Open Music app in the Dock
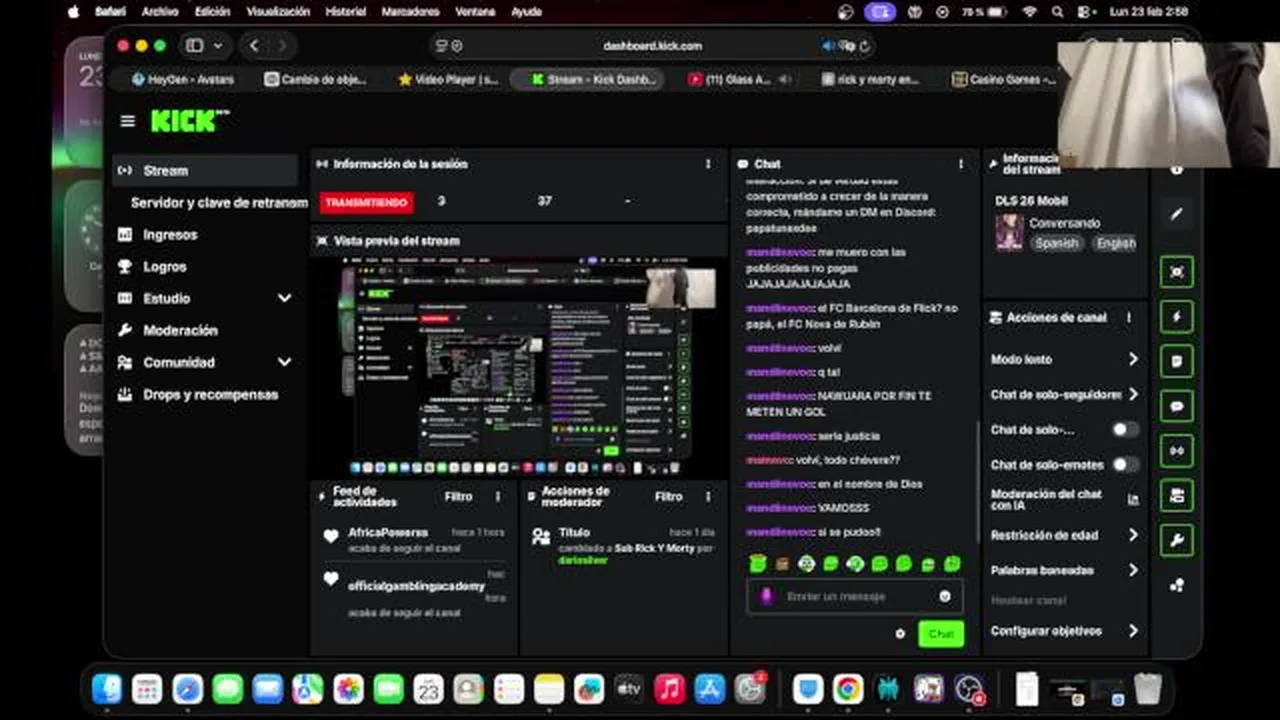The image size is (1280, 720). point(669,689)
